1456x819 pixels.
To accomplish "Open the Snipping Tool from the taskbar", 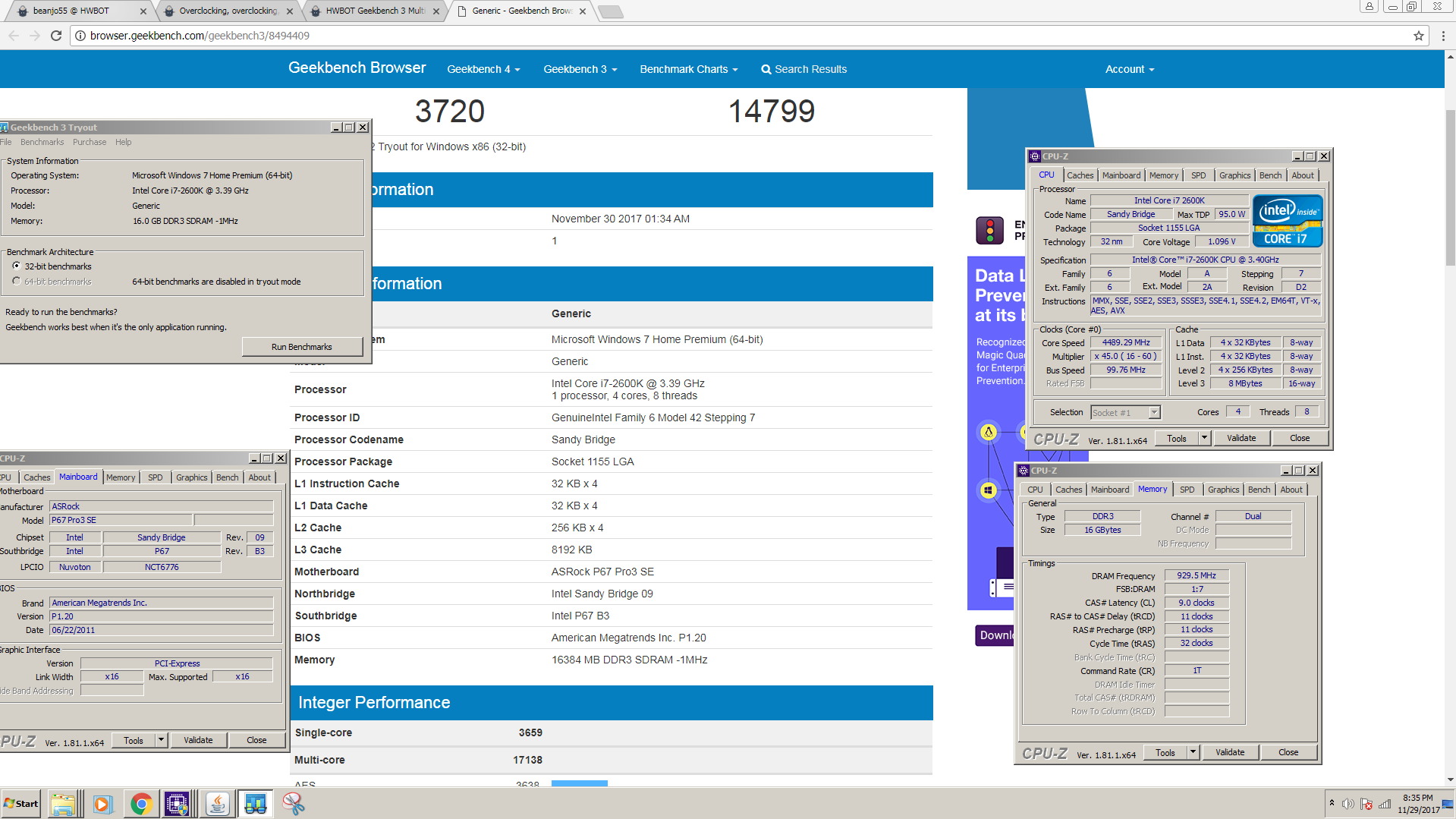I will point(293,804).
